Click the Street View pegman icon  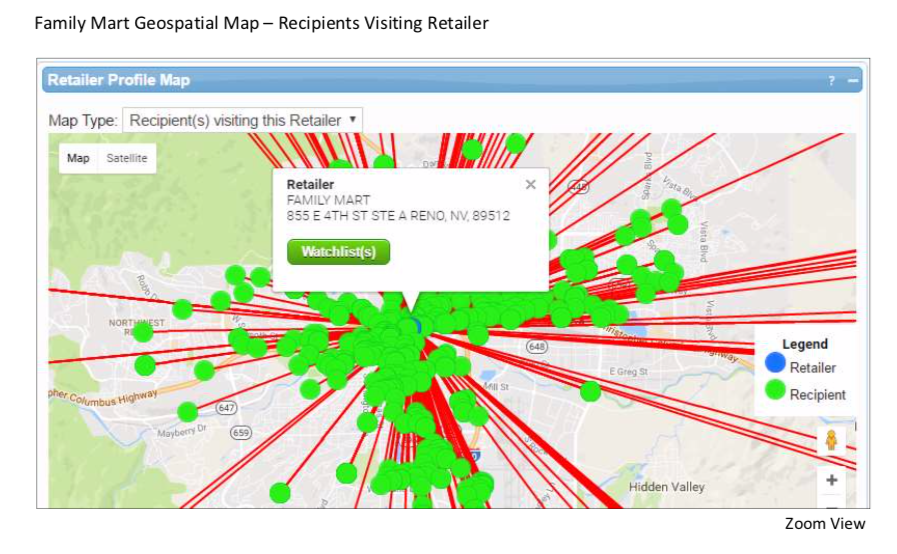(x=831, y=440)
